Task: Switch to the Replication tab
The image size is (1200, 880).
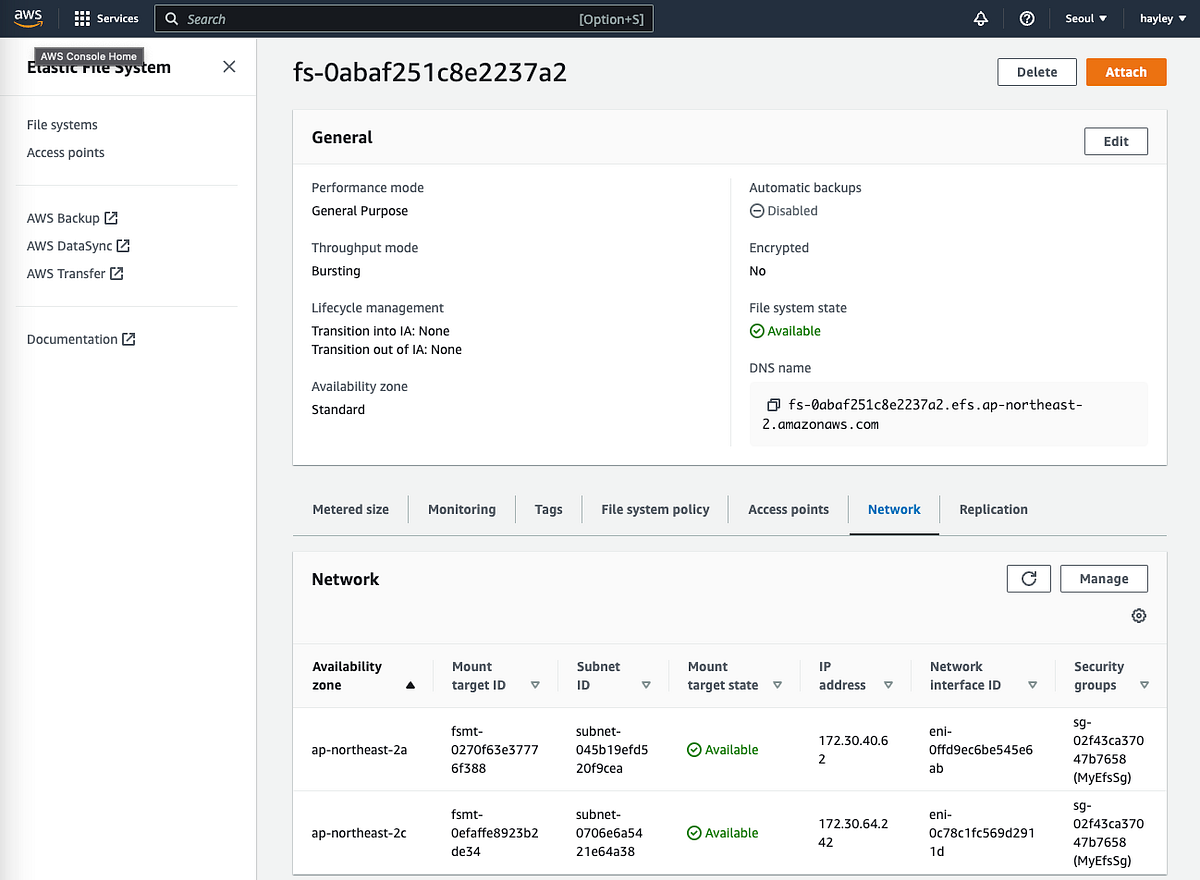Action: [993, 509]
